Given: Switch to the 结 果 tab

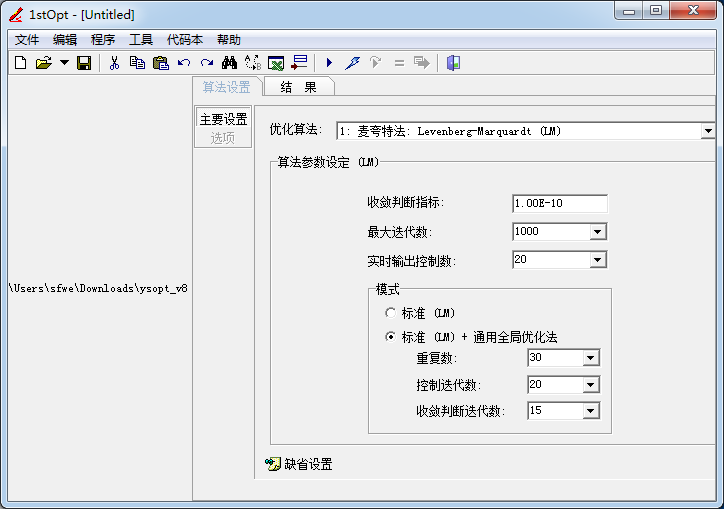Looking at the screenshot, I should tap(298, 87).
